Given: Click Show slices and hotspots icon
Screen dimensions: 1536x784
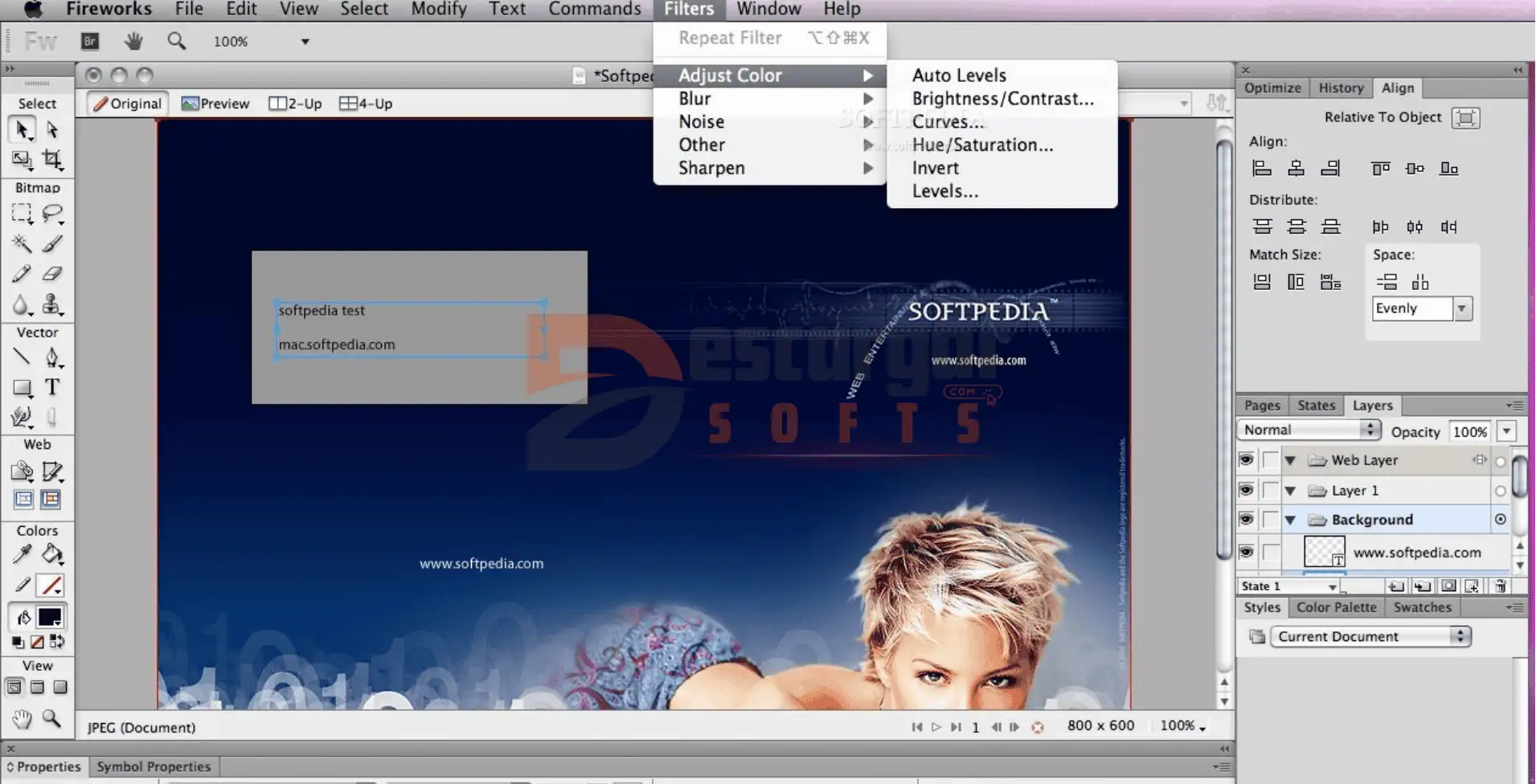Looking at the screenshot, I should coord(51,500).
